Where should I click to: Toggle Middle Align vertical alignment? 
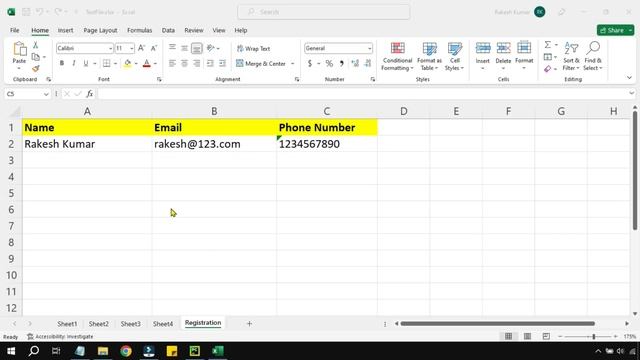click(184, 48)
